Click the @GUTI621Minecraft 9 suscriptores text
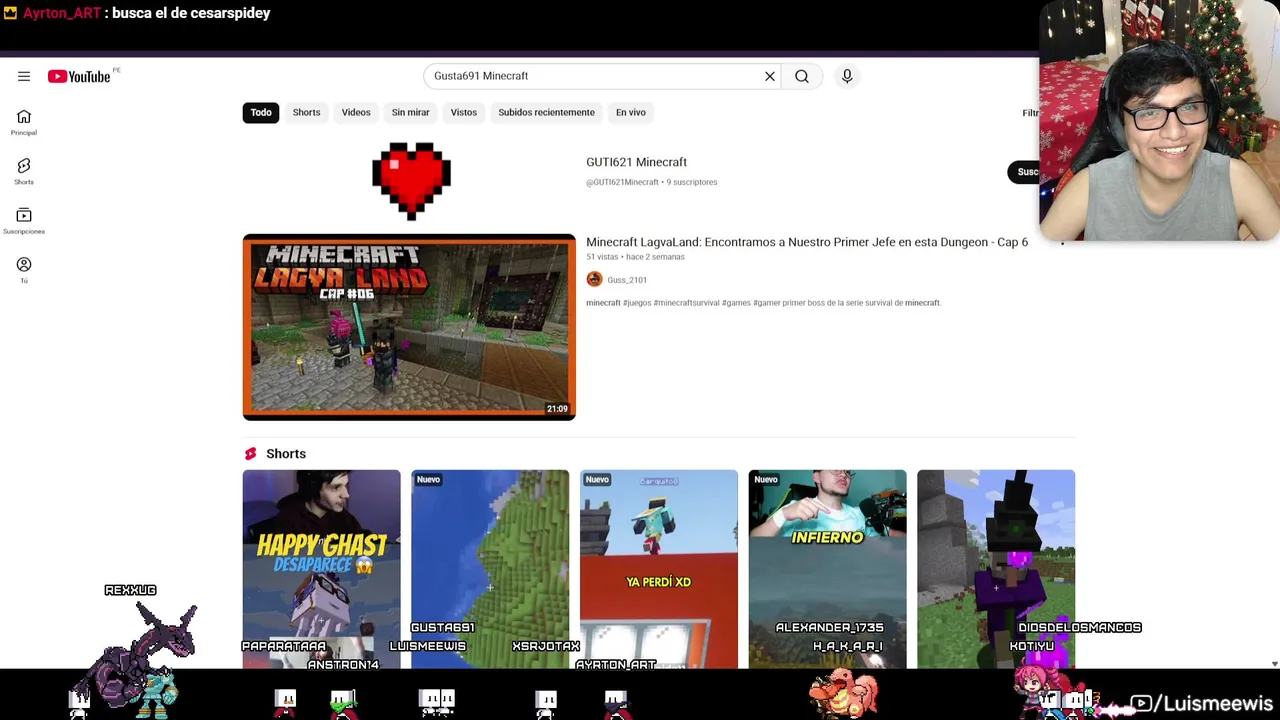This screenshot has height=720, width=1280. tap(651, 182)
